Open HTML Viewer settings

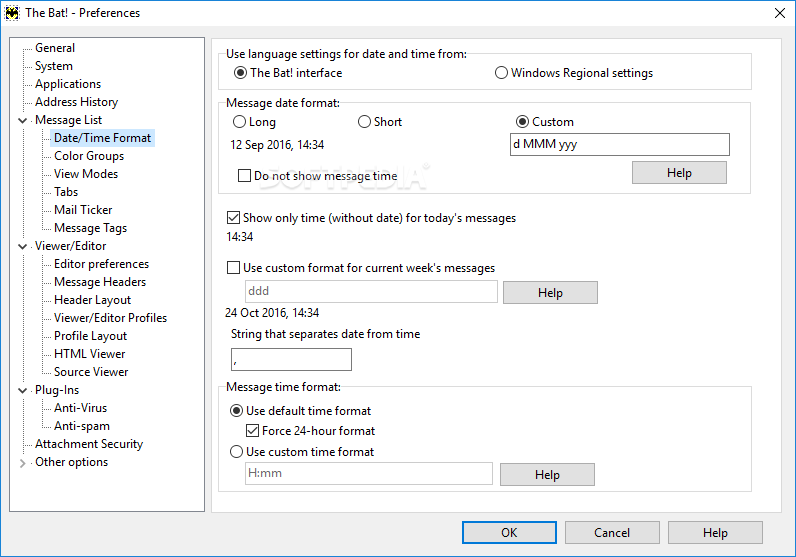(89, 354)
